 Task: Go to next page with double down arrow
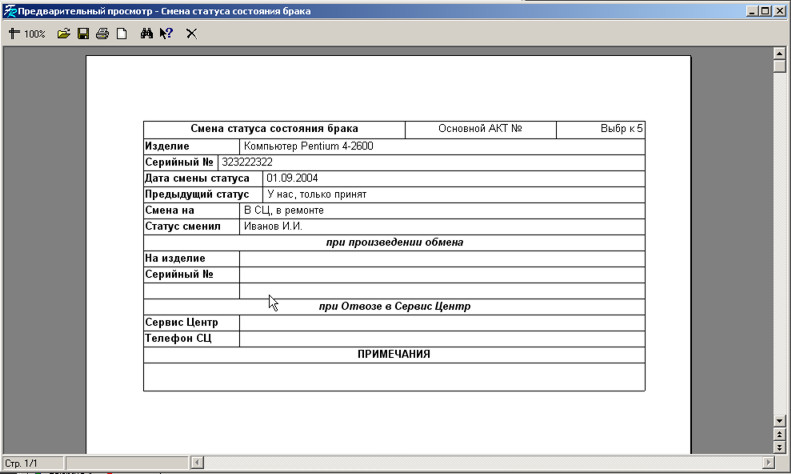[780, 447]
